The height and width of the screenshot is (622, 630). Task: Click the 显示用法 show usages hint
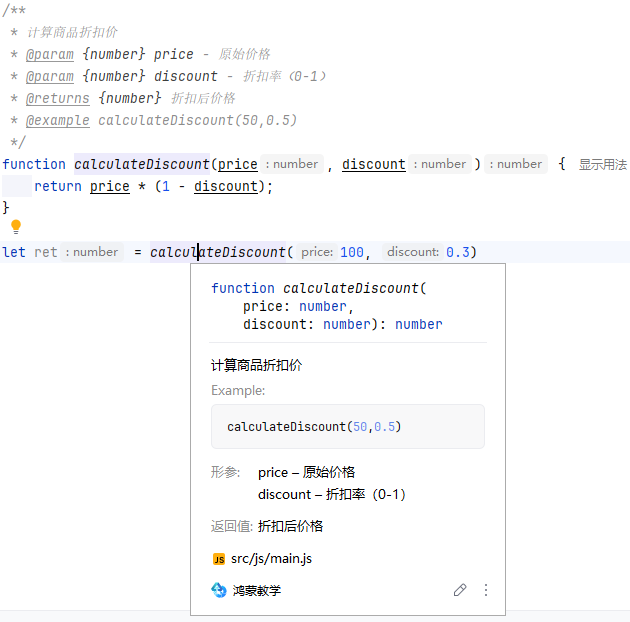[x=603, y=164]
